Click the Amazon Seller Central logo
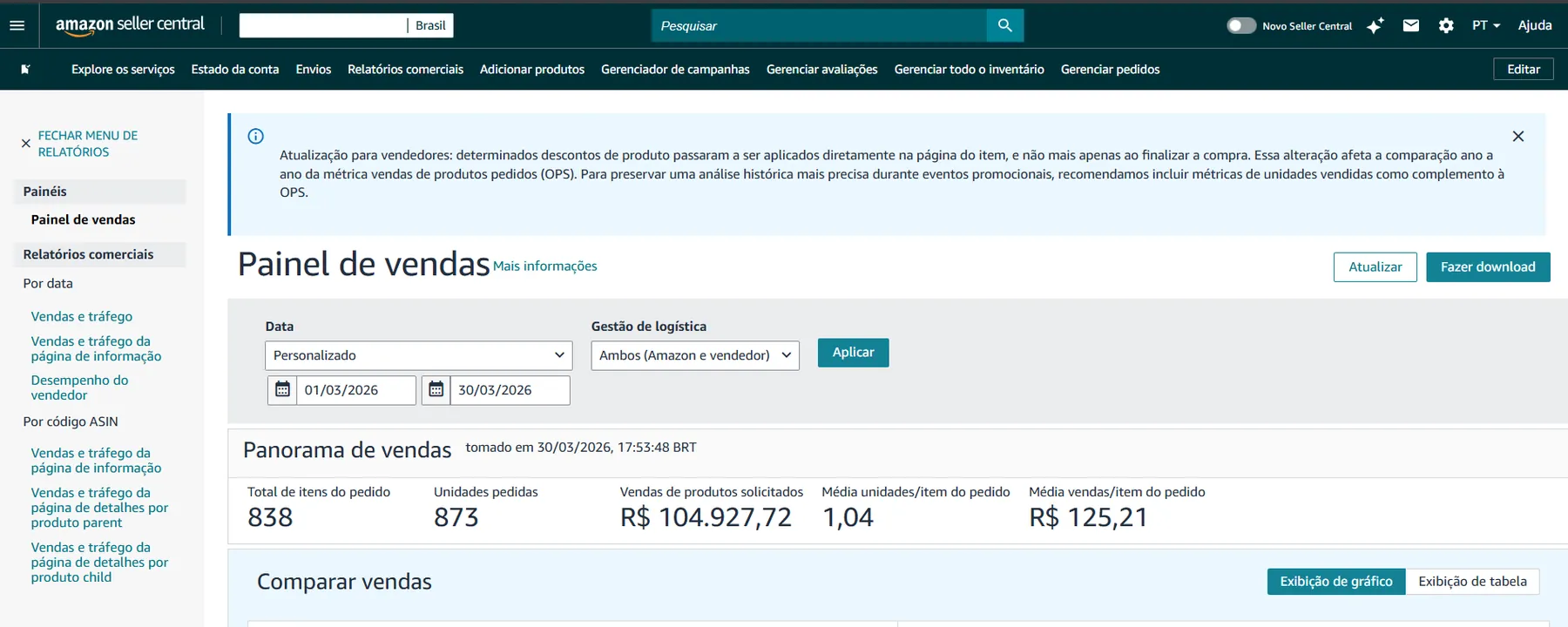 [130, 25]
